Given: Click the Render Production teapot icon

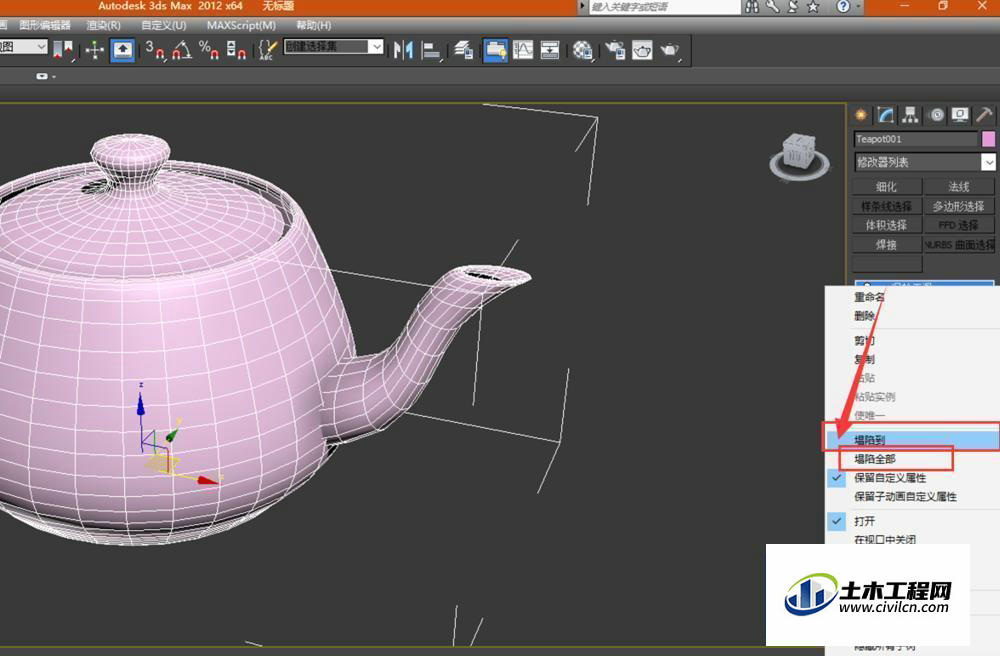Looking at the screenshot, I should coord(670,50).
